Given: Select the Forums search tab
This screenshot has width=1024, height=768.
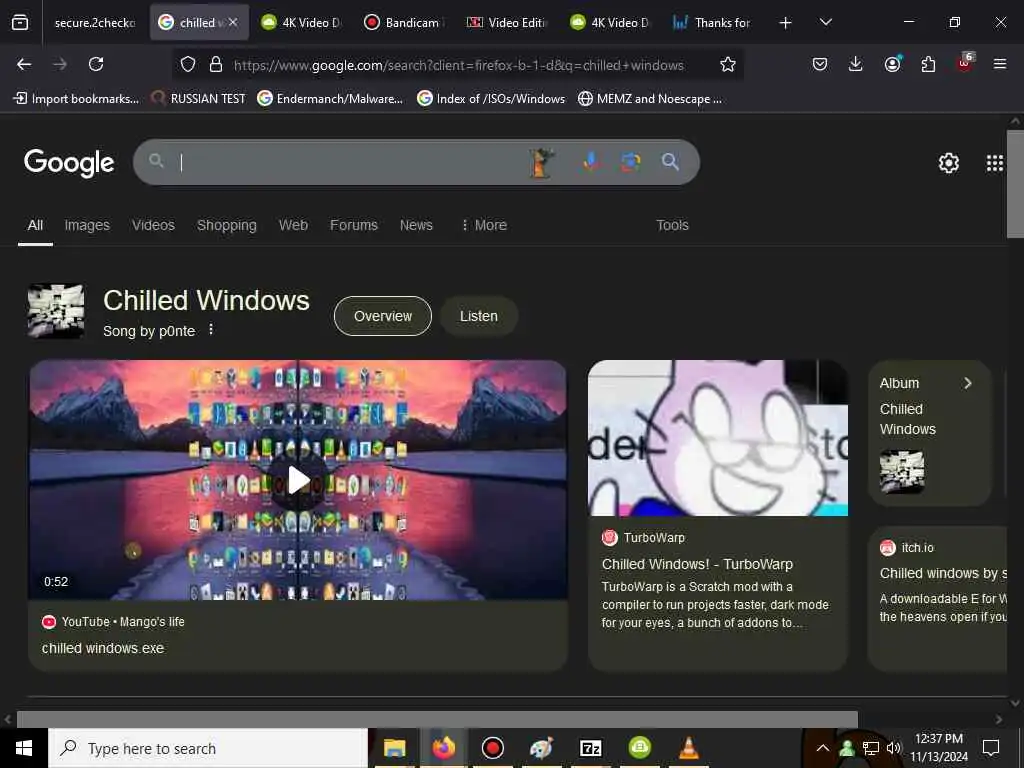Looking at the screenshot, I should pyautogui.click(x=353, y=225).
